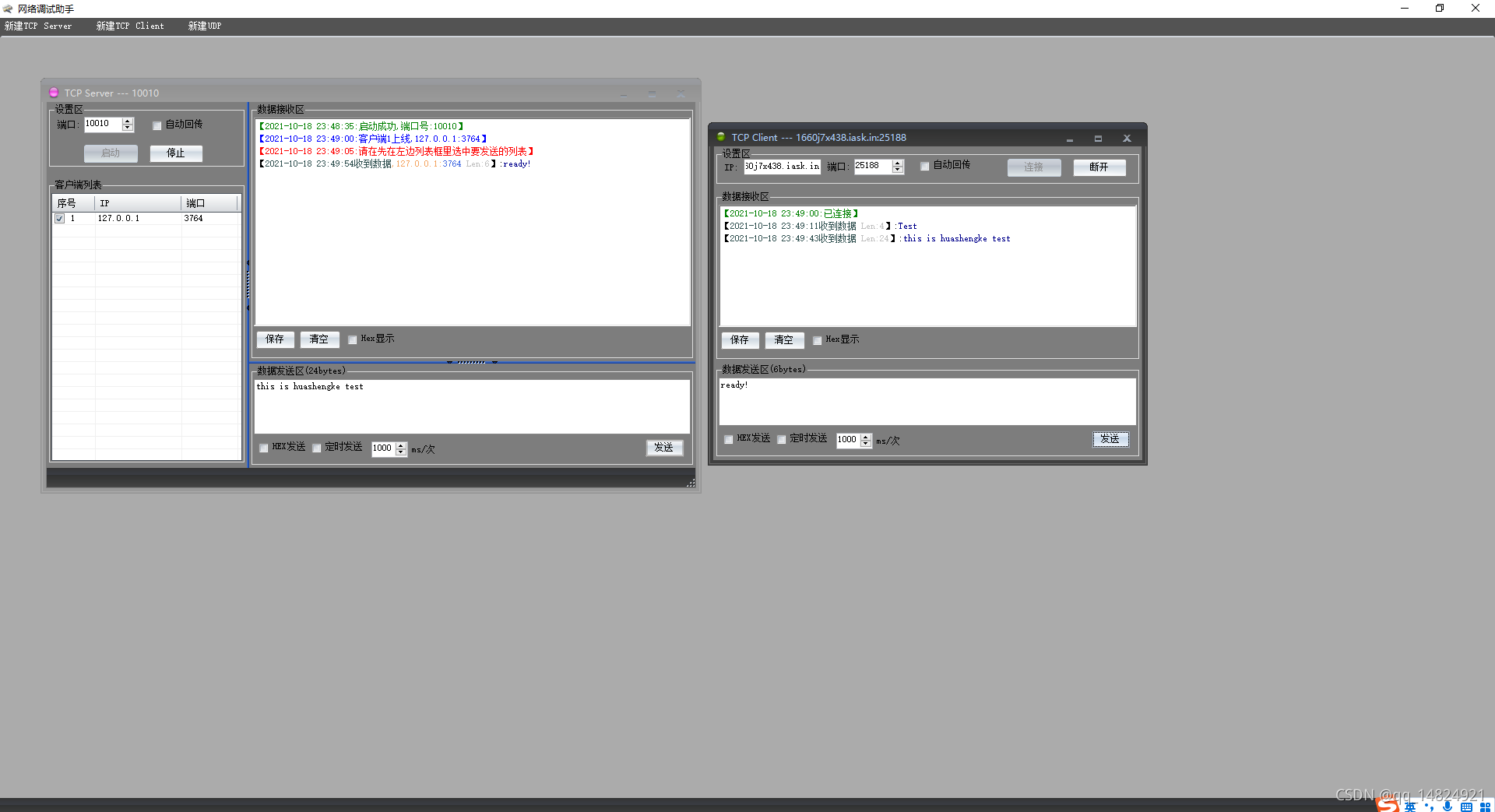1495x812 pixels.
Task: Toggle Sogou punctuation mode icon
Action: tap(1429, 807)
